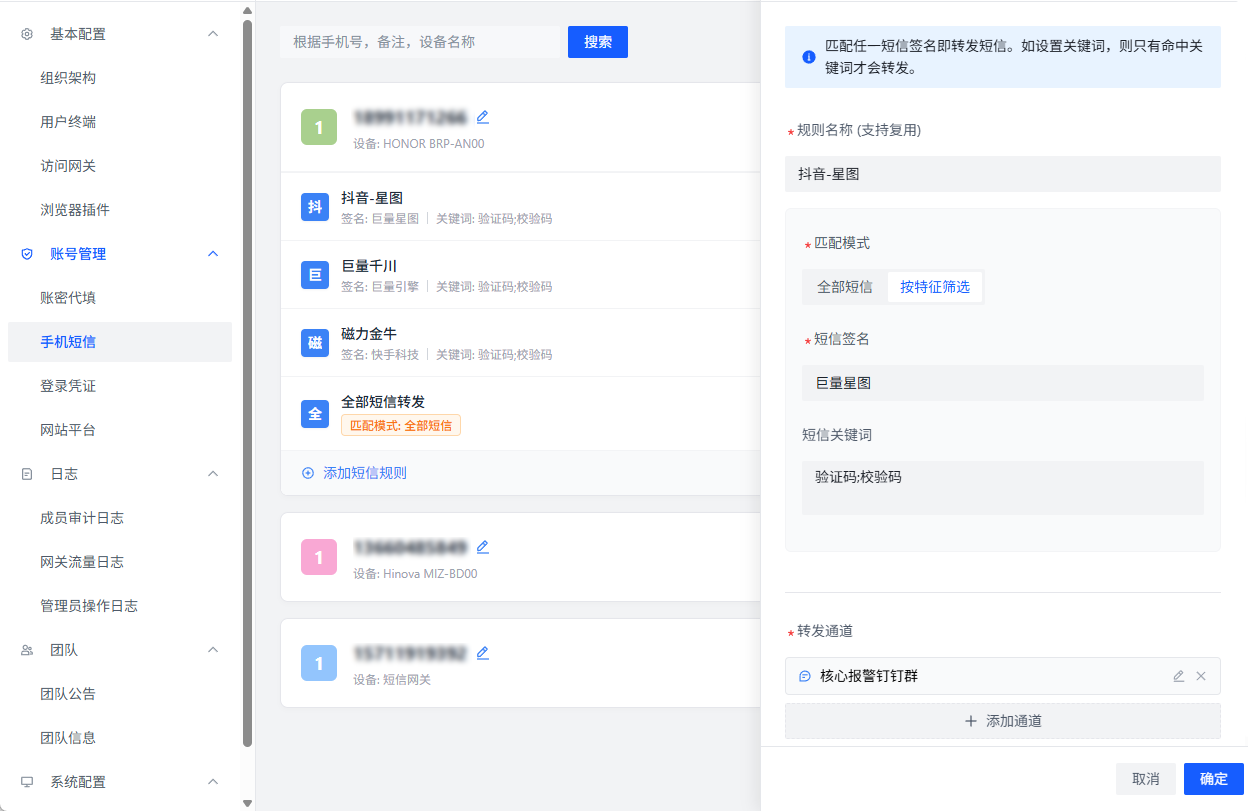The width and height of the screenshot is (1248, 811).
Task: Open 访问网关 menu item
Action: click(120, 166)
